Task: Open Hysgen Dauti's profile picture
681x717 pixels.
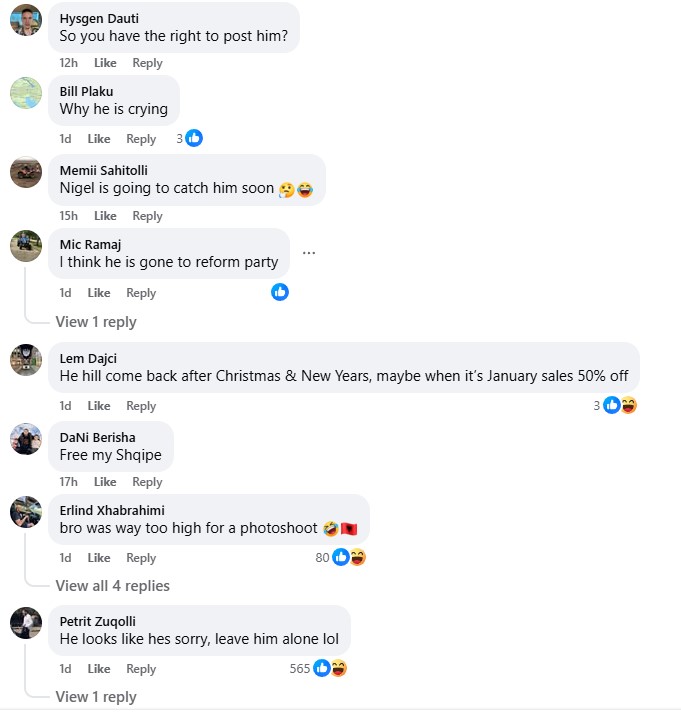Action: (x=26, y=20)
